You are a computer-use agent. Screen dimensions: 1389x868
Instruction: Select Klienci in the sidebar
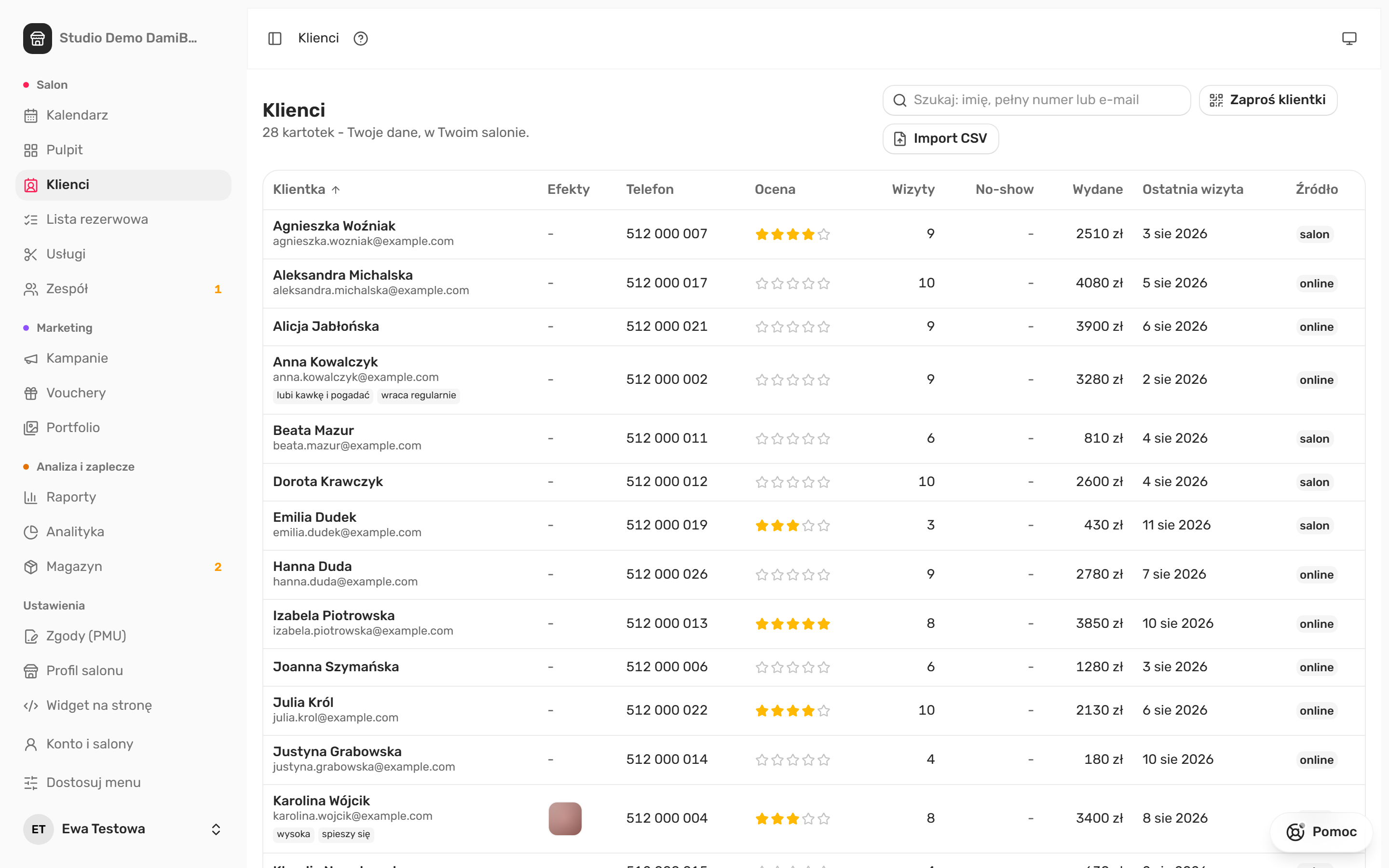click(x=123, y=185)
